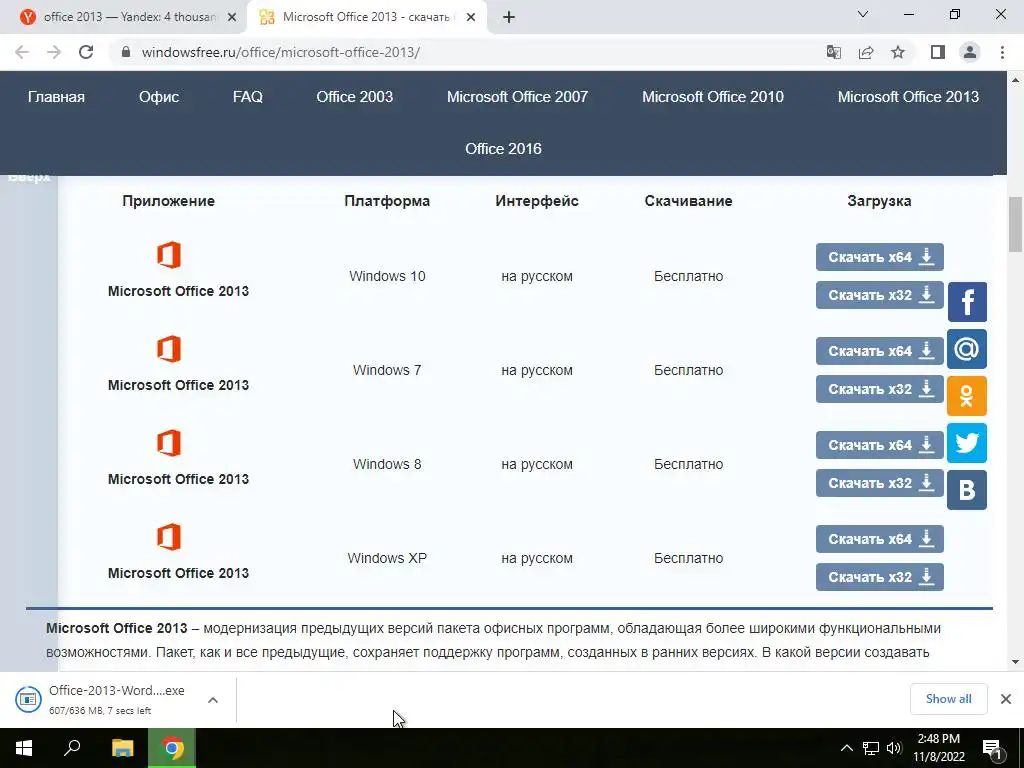Download x64 for Windows 10
1024x768 pixels.
tap(880, 257)
